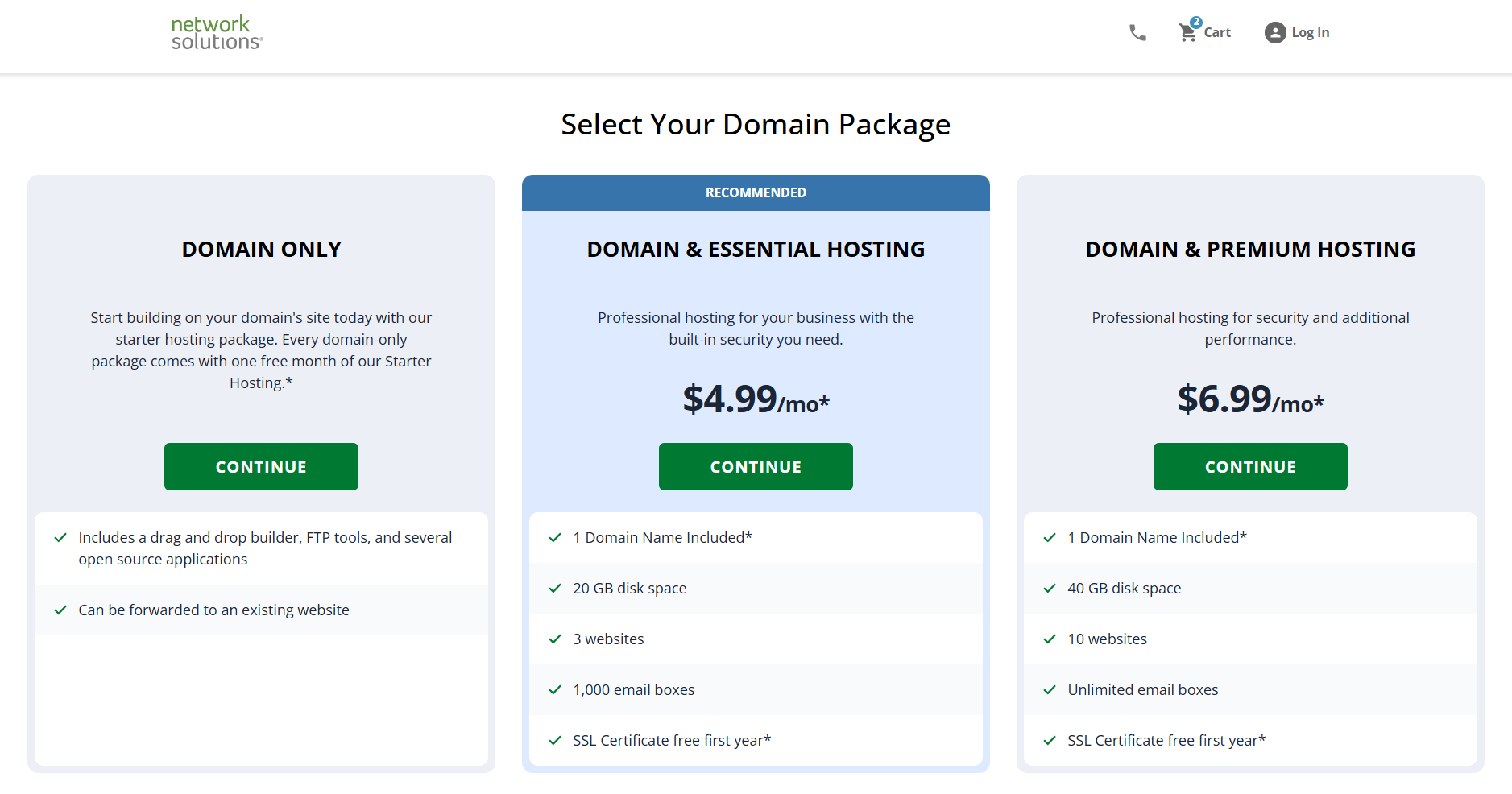Image resolution: width=1512 pixels, height=794 pixels.
Task: Click the Cart label text
Action: point(1217,33)
